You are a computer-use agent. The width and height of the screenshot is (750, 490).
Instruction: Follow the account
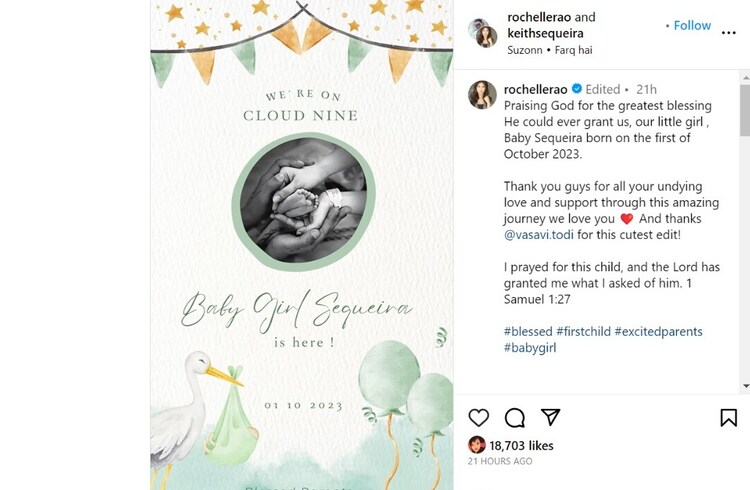click(692, 25)
